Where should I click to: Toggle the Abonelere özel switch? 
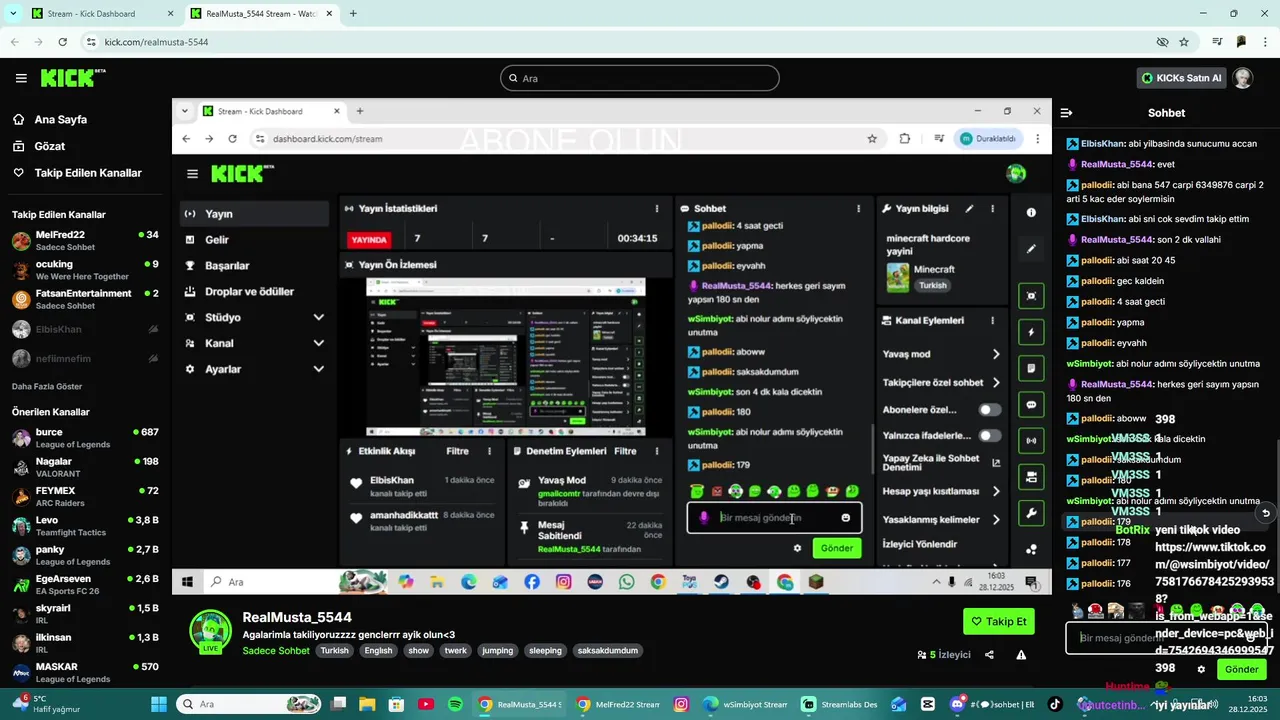point(989,410)
